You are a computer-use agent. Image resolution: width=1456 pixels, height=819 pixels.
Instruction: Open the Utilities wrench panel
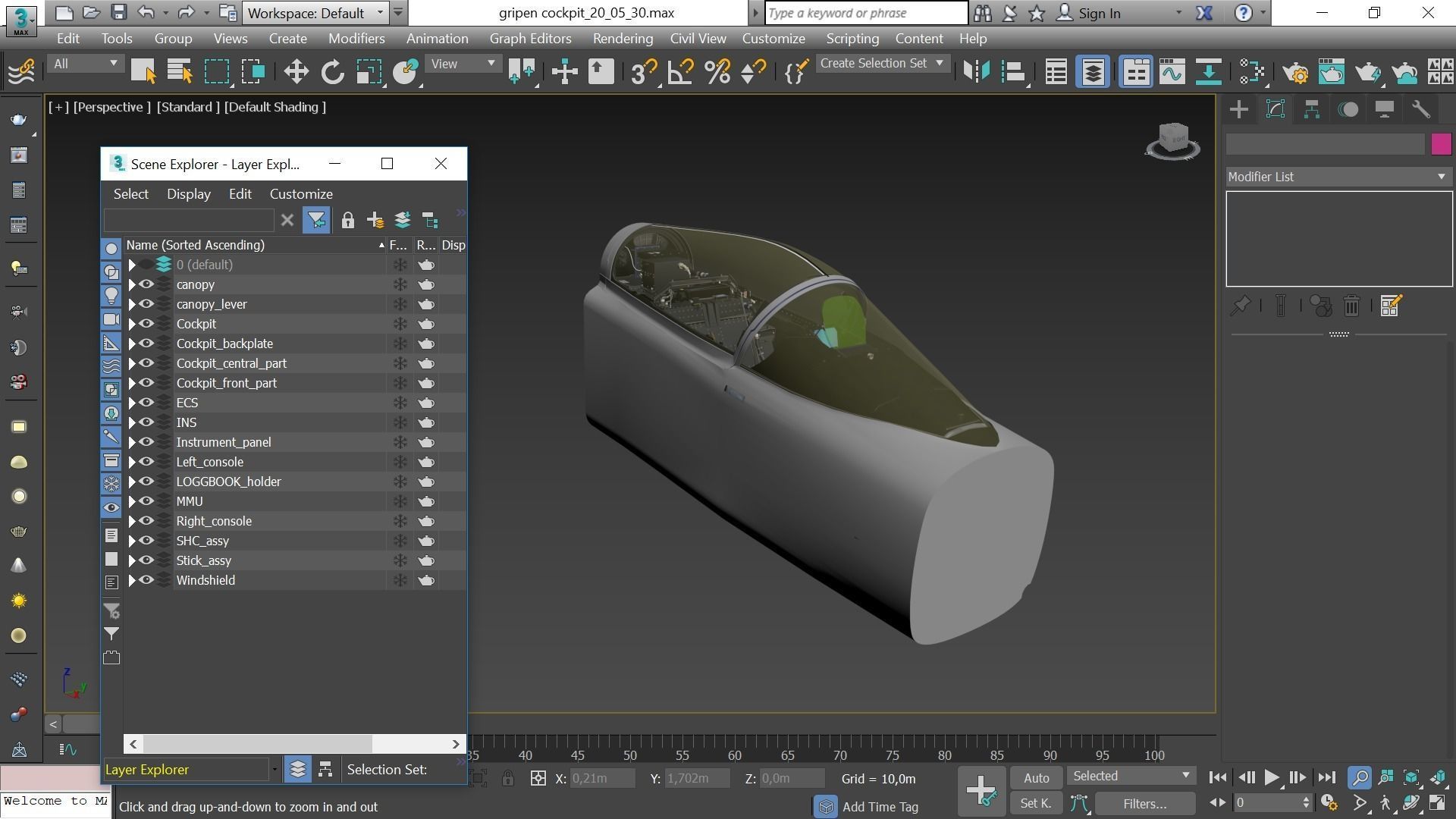coord(1420,109)
